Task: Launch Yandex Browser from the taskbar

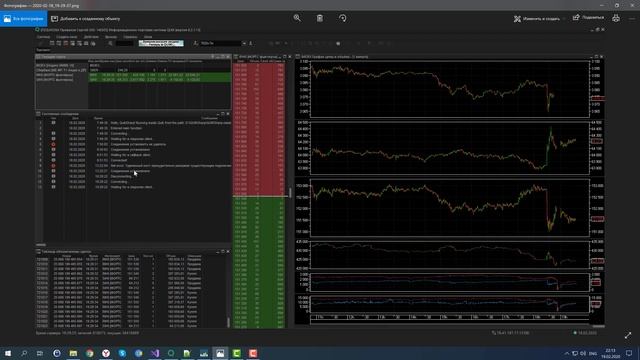Action: (x=106, y=353)
